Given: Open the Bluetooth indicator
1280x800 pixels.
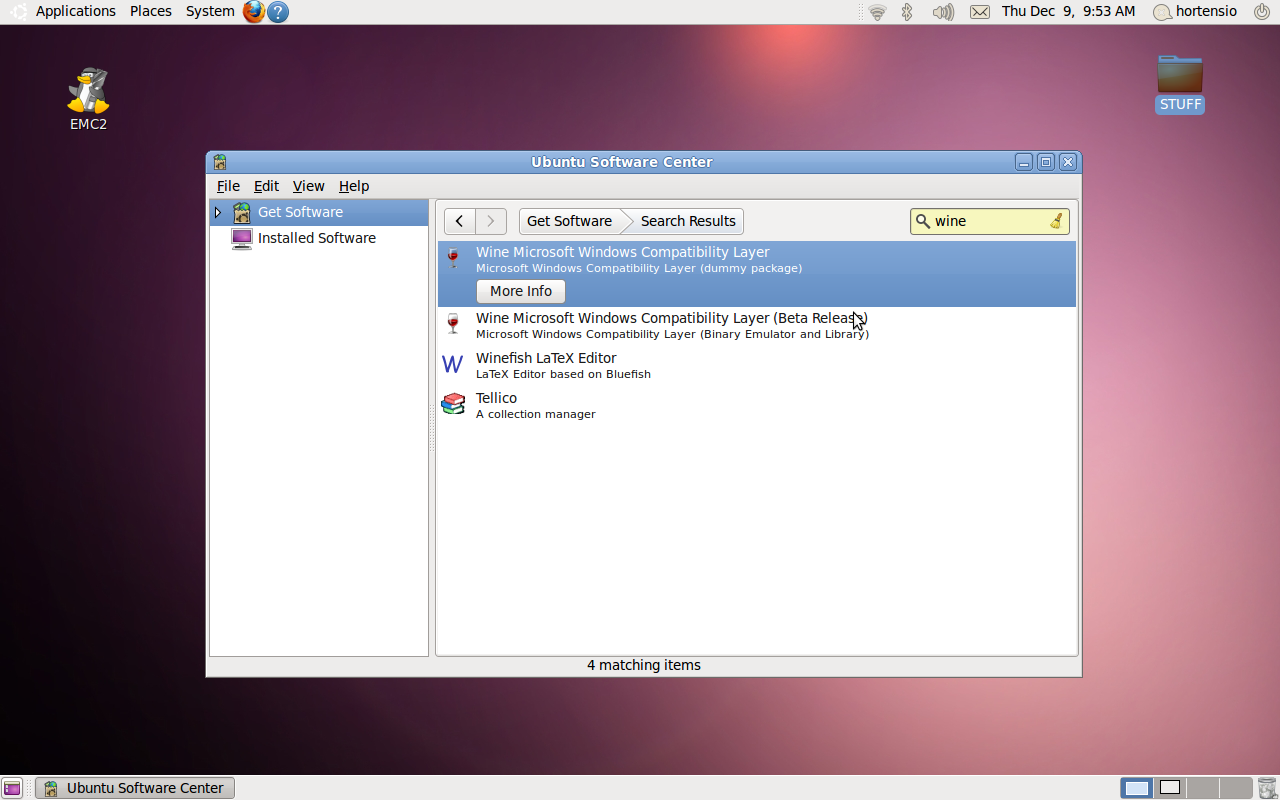Looking at the screenshot, I should tap(907, 12).
